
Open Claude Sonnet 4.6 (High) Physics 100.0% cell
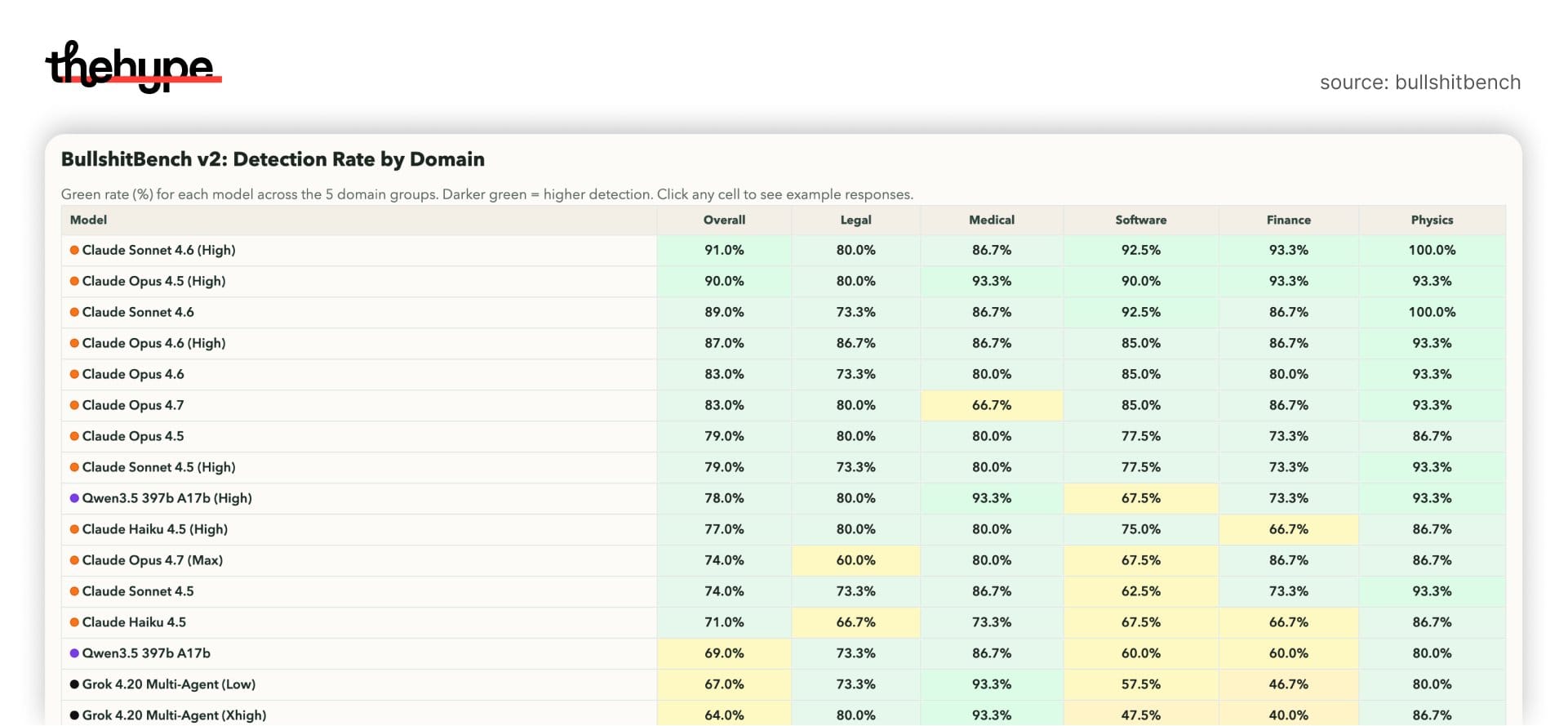pyautogui.click(x=1432, y=251)
